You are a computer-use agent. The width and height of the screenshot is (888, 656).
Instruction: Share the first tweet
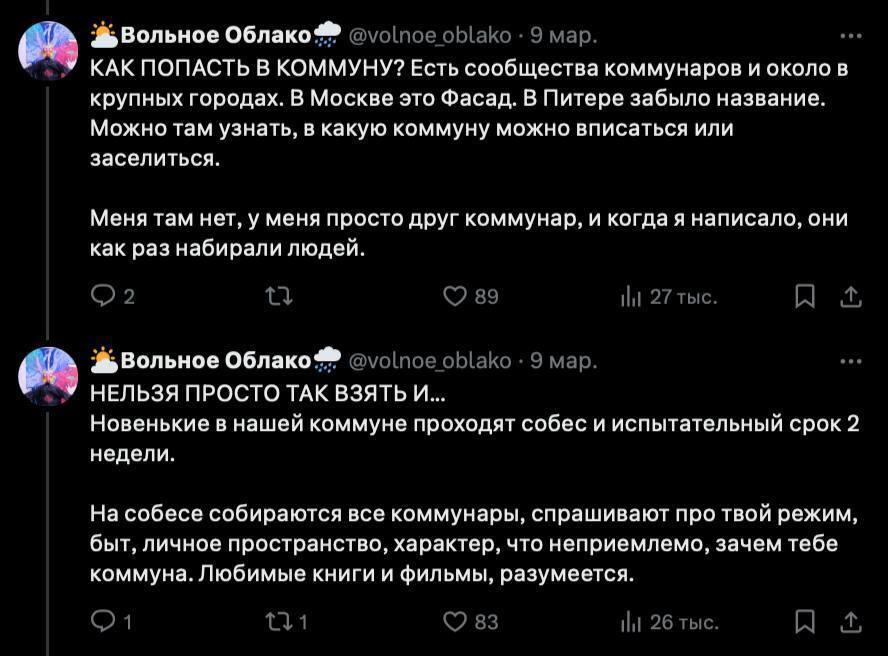coord(850,296)
